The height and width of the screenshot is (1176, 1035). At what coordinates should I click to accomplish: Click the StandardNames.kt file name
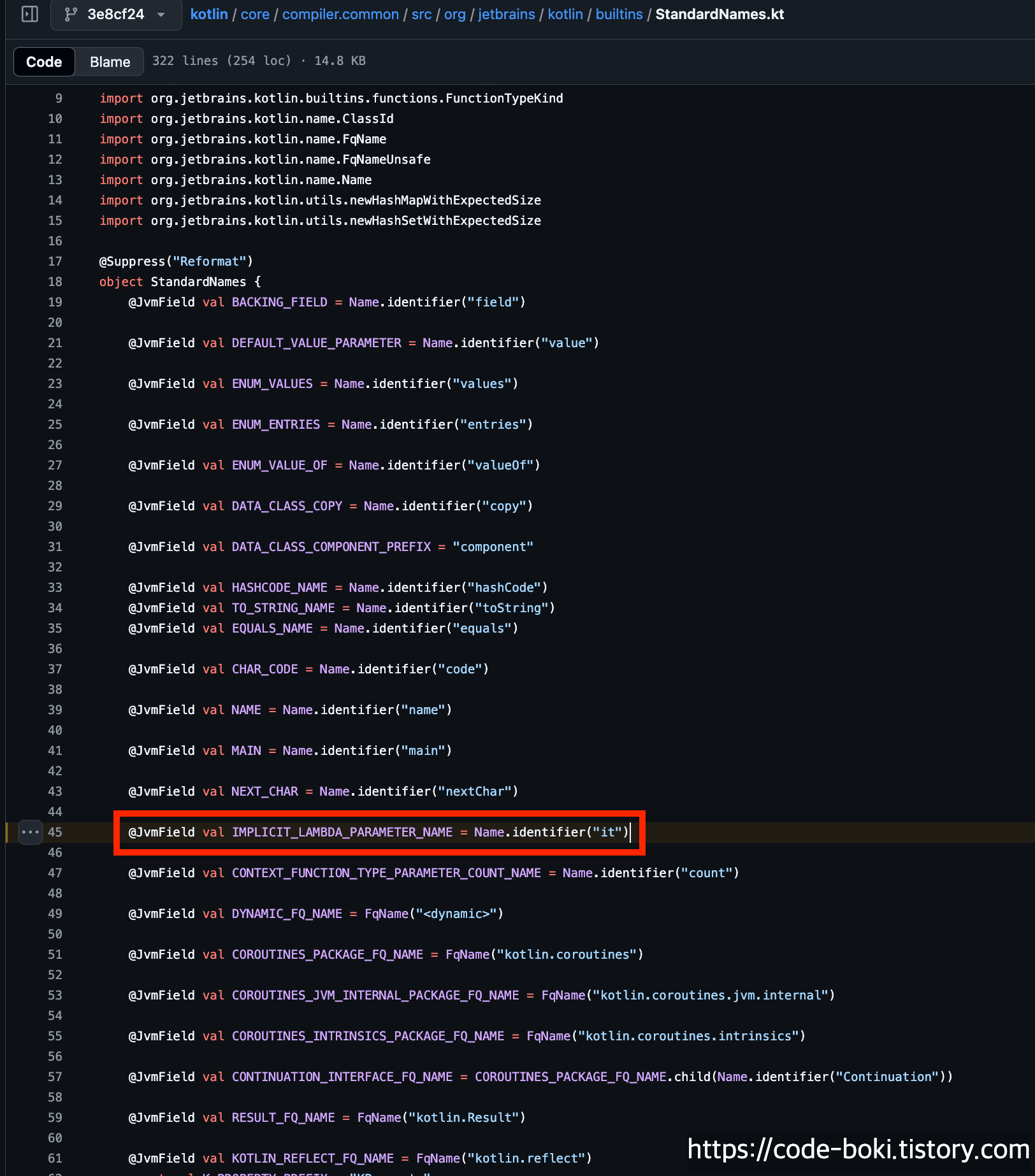(x=720, y=14)
